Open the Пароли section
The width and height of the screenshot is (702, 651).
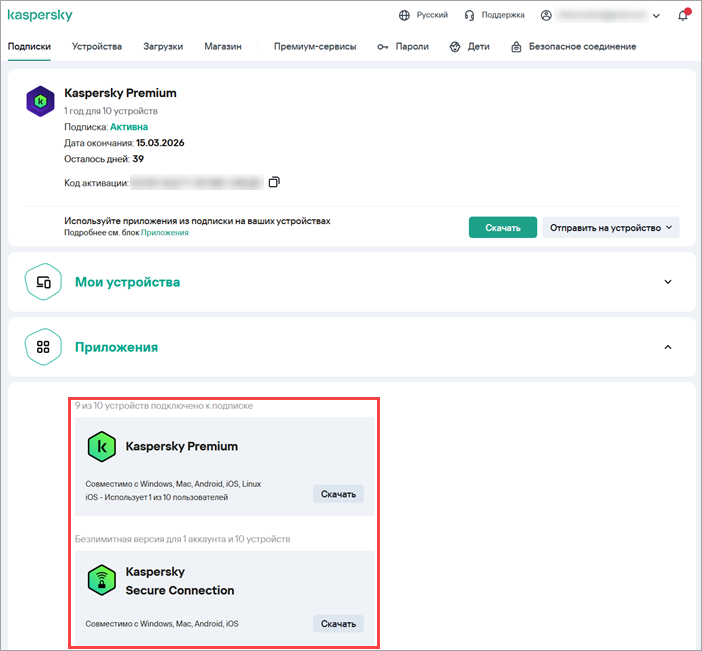coord(412,47)
